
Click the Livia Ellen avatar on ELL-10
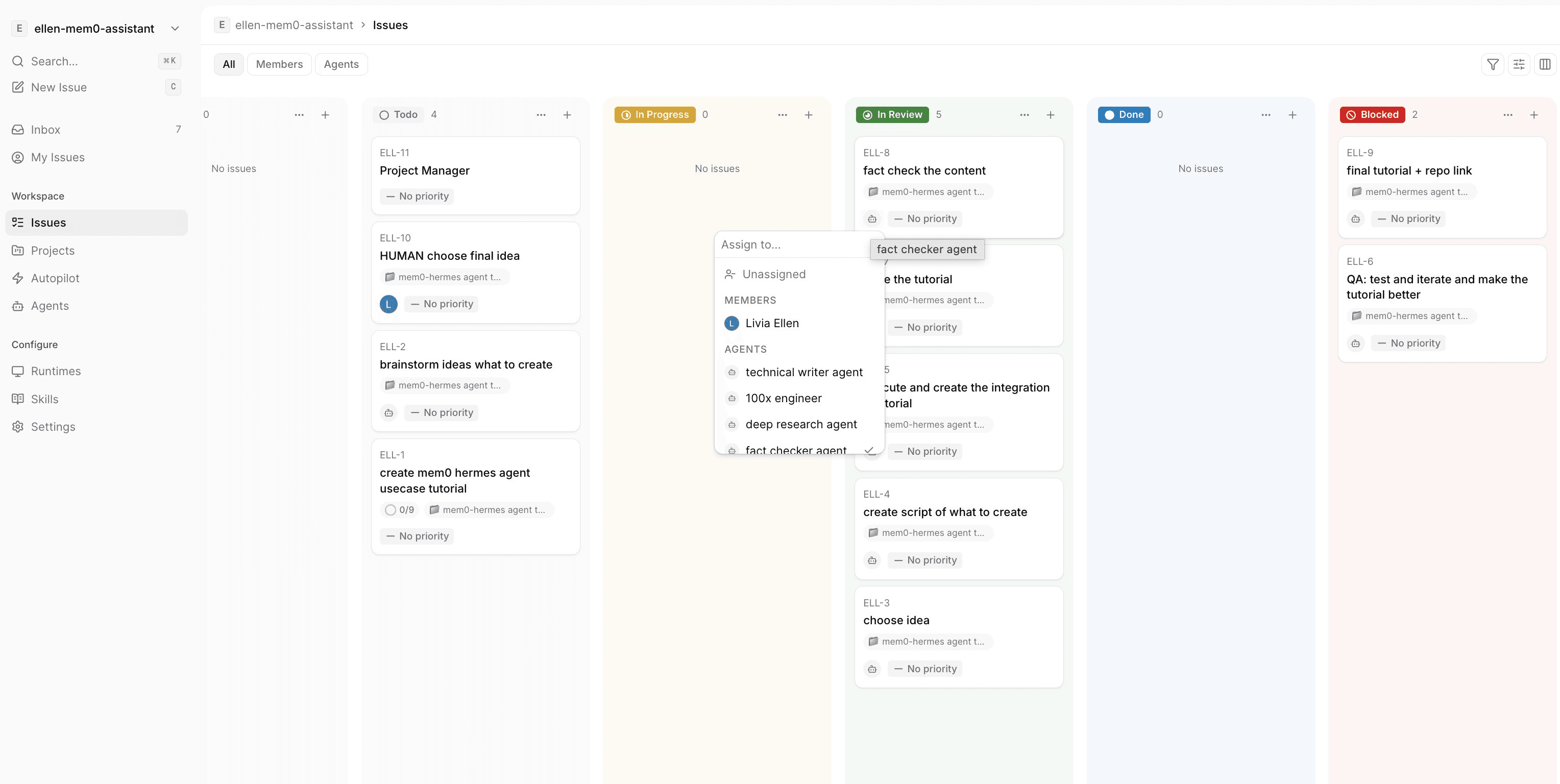point(388,304)
